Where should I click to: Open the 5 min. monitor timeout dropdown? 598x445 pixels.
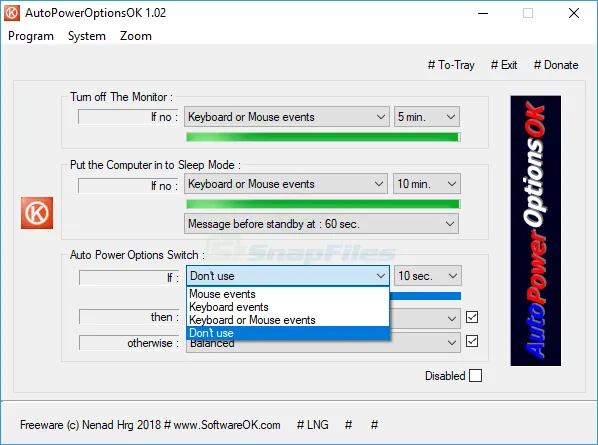pos(427,117)
